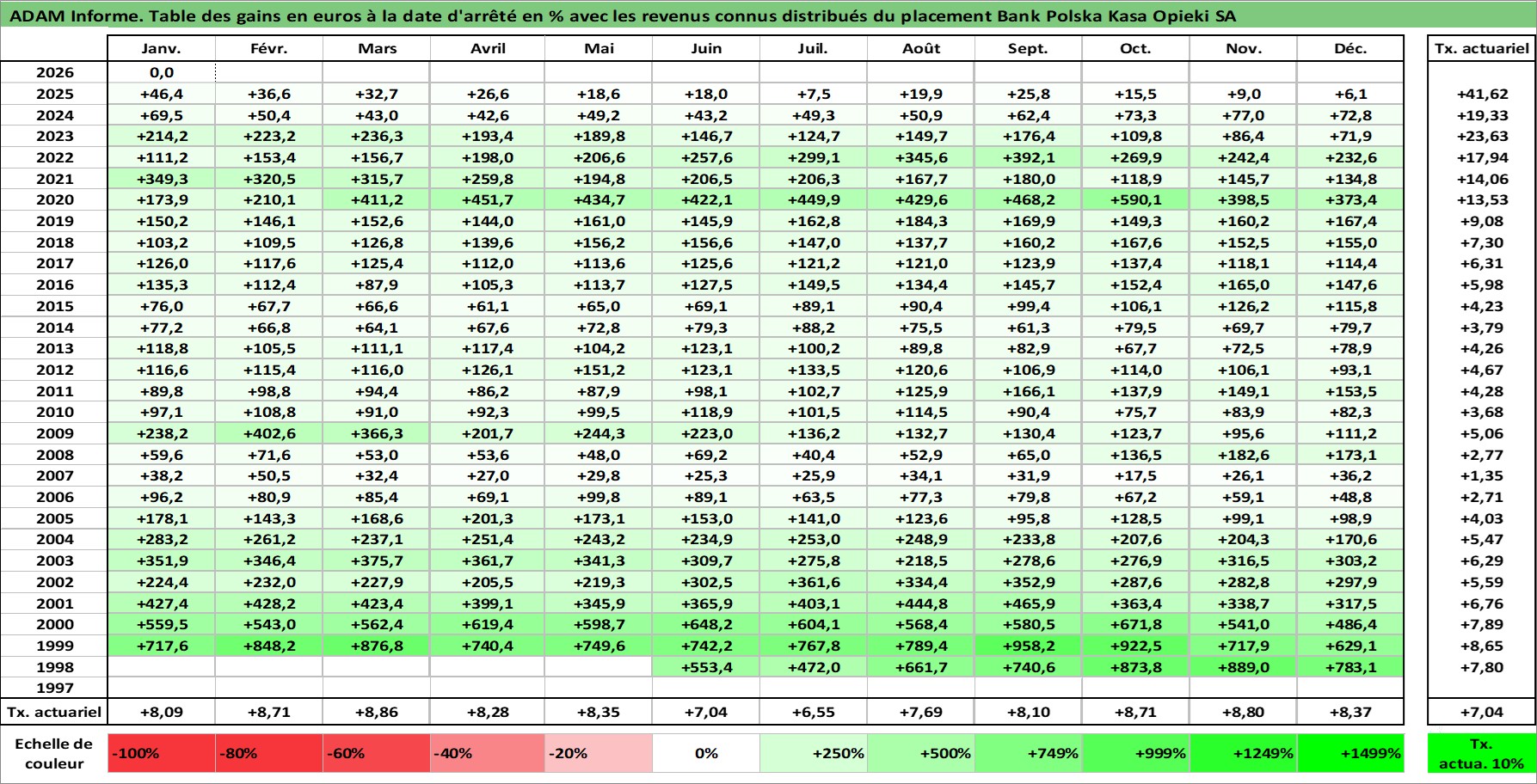This screenshot has height=784, width=1537.
Task: Click the +671,8 value for Oct. 2000
Action: point(1136,624)
